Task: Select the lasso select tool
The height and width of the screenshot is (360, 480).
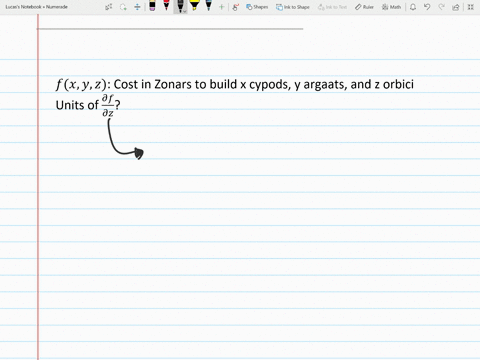Action: pyautogui.click(x=123, y=7)
